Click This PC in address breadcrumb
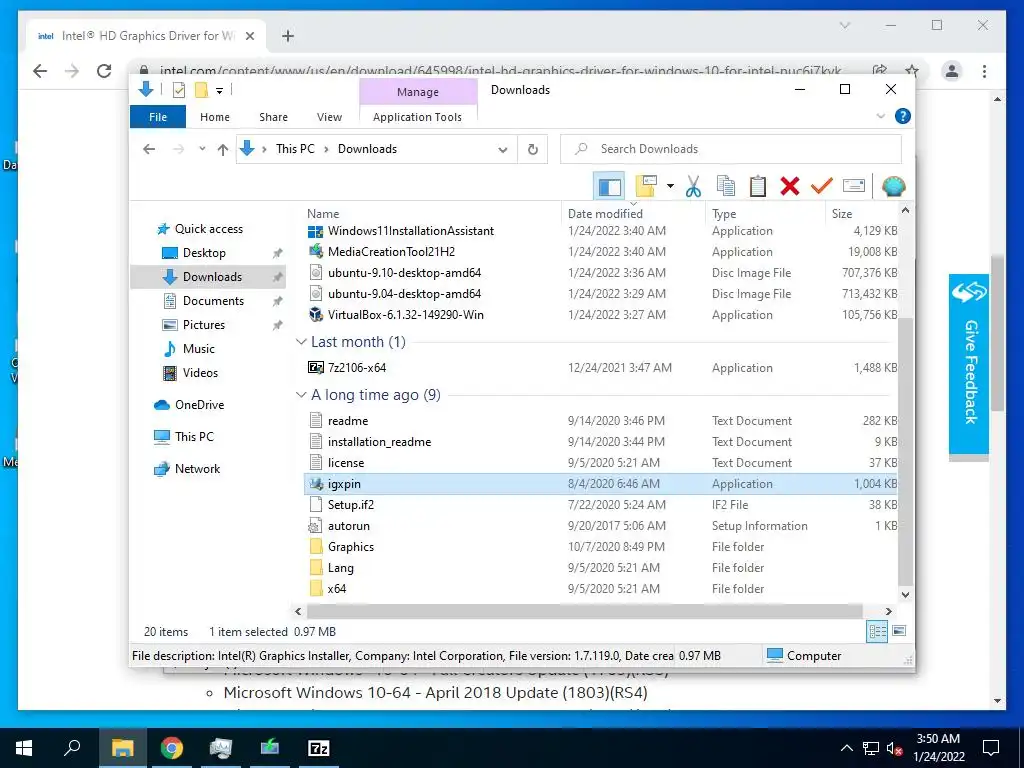Image resolution: width=1024 pixels, height=768 pixels. [x=295, y=149]
